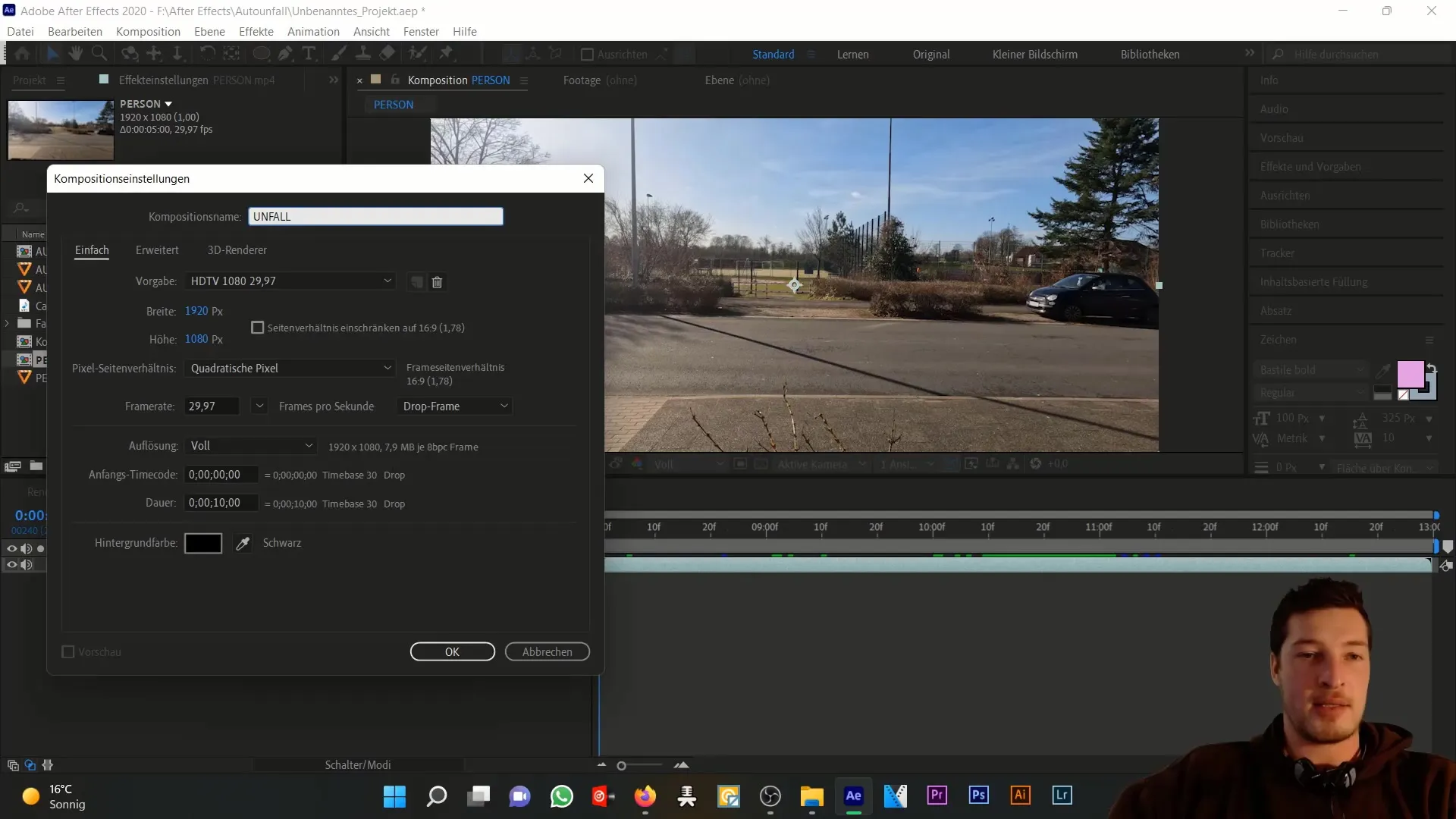This screenshot has width=1456, height=819.
Task: Open After Effects from the taskbar
Action: (x=853, y=795)
